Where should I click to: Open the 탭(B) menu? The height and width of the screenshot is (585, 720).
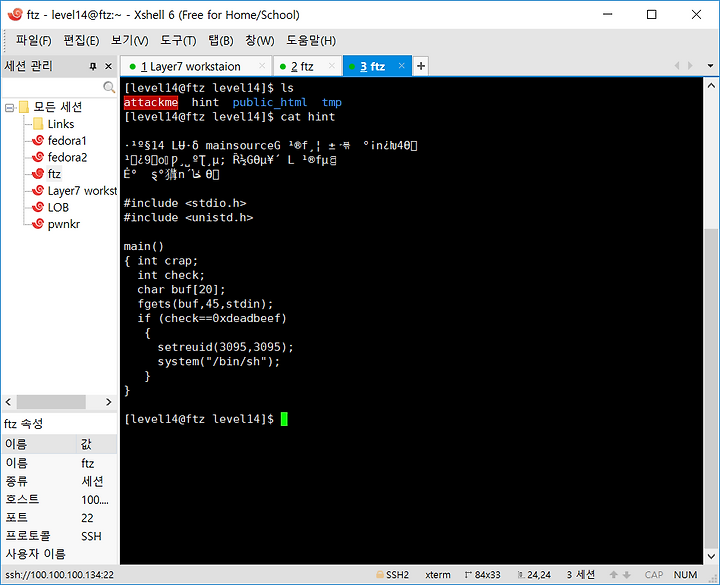pyautogui.click(x=221, y=41)
